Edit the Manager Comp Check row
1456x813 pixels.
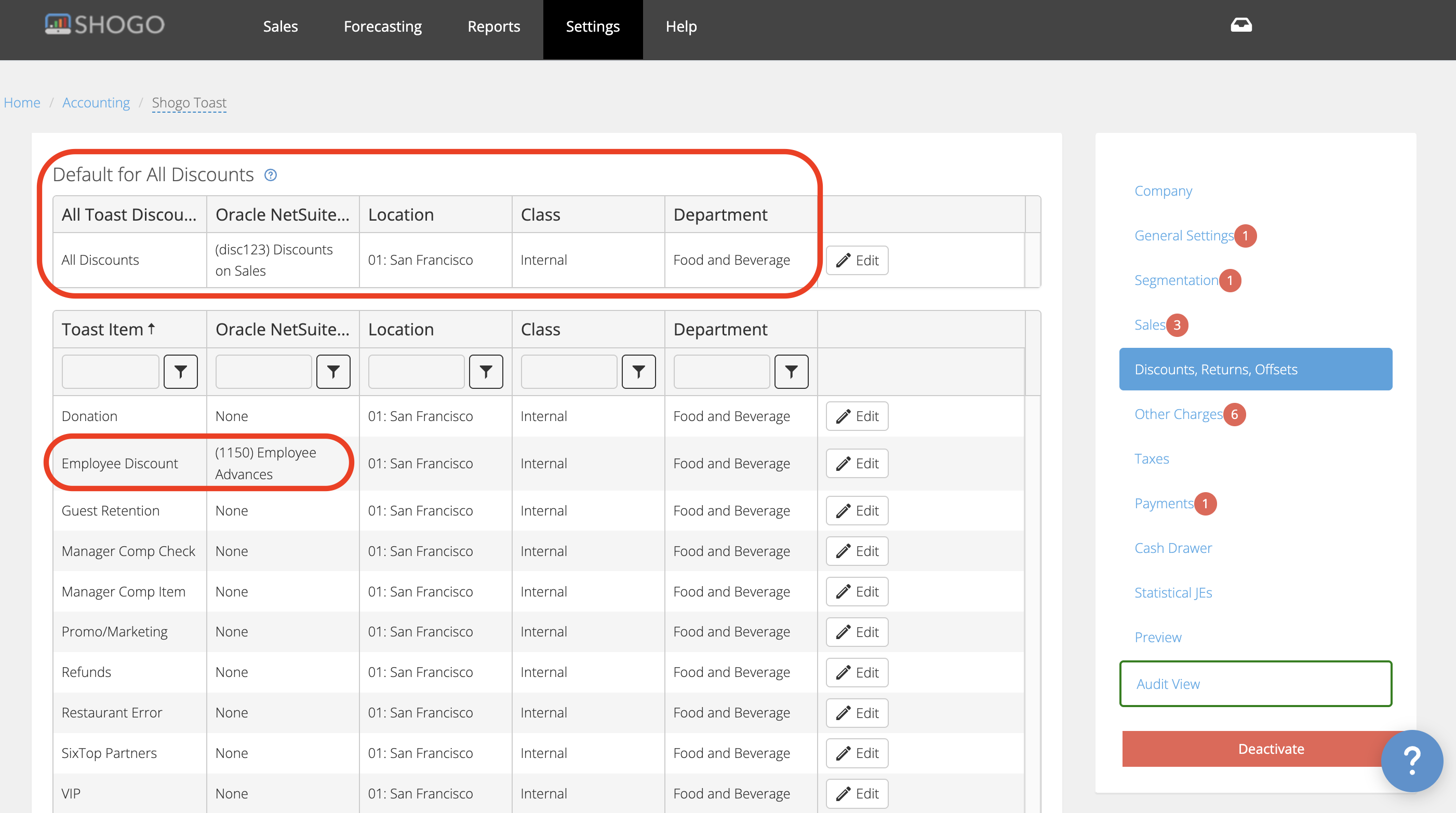pyautogui.click(x=857, y=551)
